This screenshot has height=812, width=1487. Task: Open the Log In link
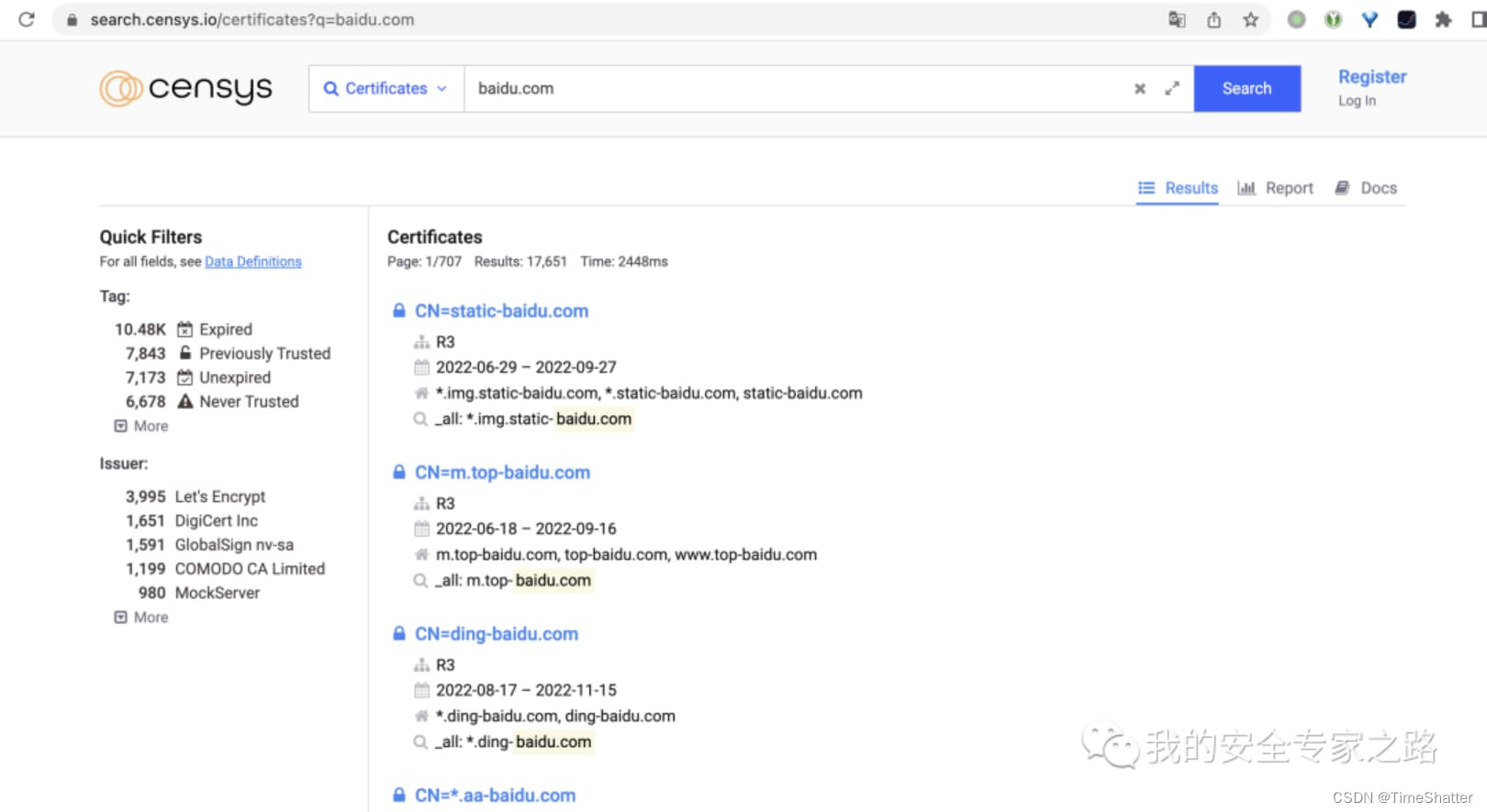coord(1357,101)
